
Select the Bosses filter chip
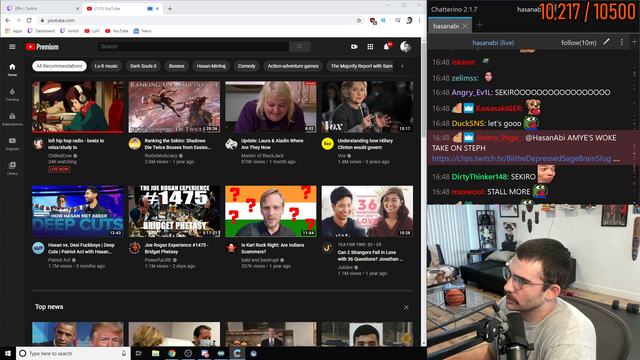(177, 66)
